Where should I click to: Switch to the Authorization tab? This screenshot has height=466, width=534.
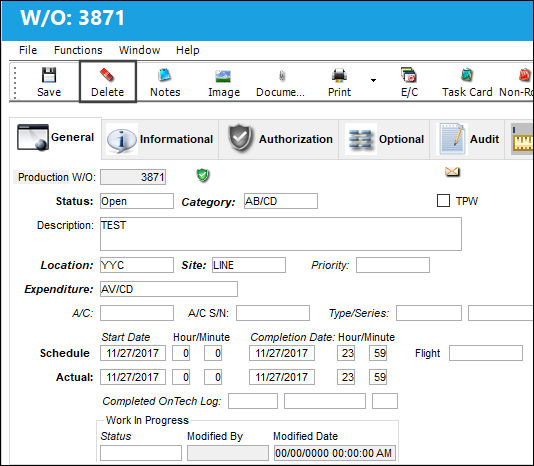coord(279,139)
